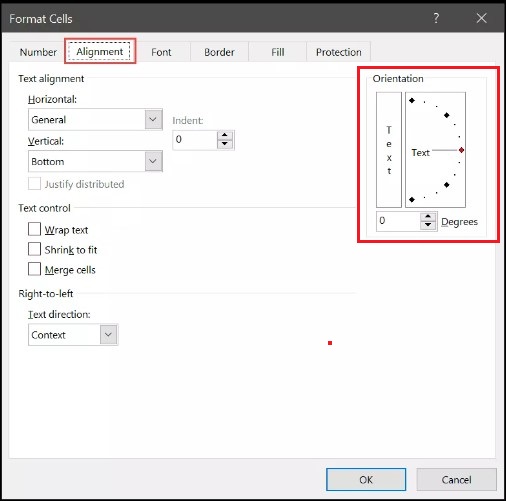This screenshot has width=506, height=501.
Task: Decrease orientation Degrees with down arrow
Action: pos(428,225)
